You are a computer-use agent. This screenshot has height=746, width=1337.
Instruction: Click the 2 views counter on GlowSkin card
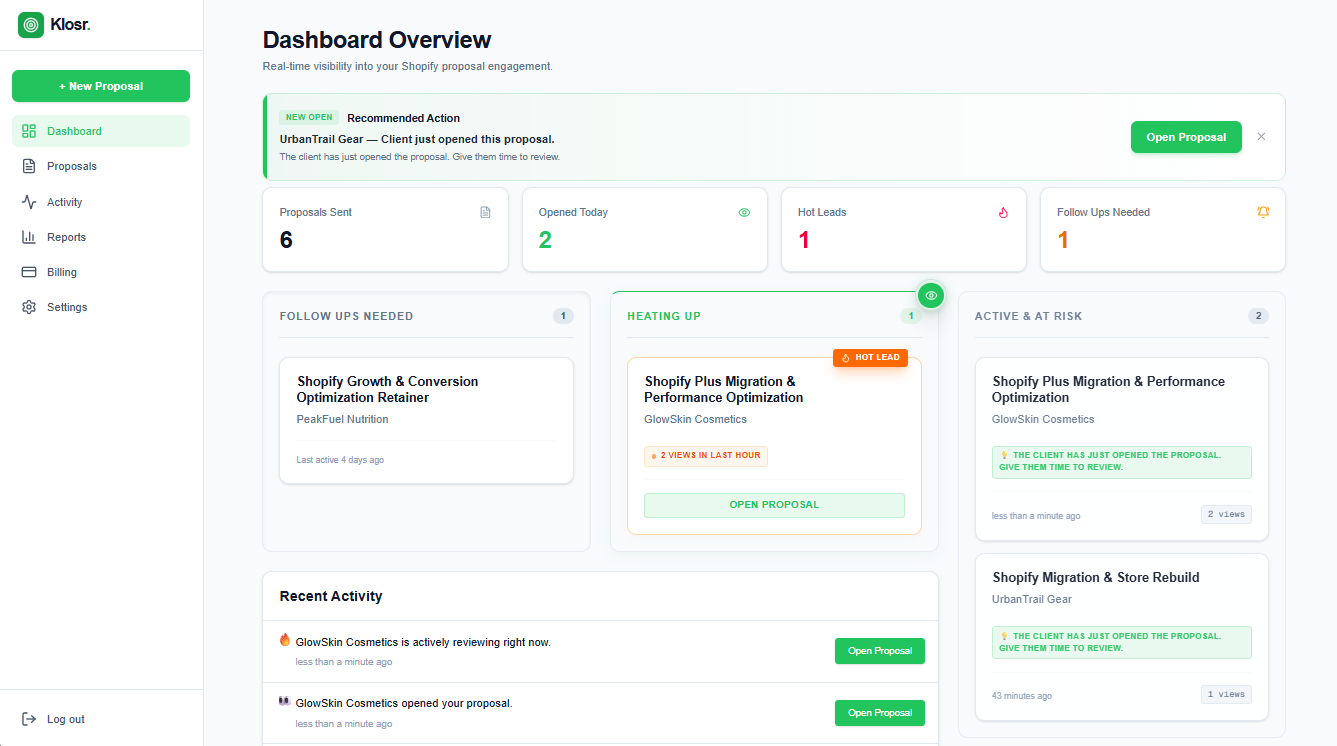pyautogui.click(x=1226, y=513)
